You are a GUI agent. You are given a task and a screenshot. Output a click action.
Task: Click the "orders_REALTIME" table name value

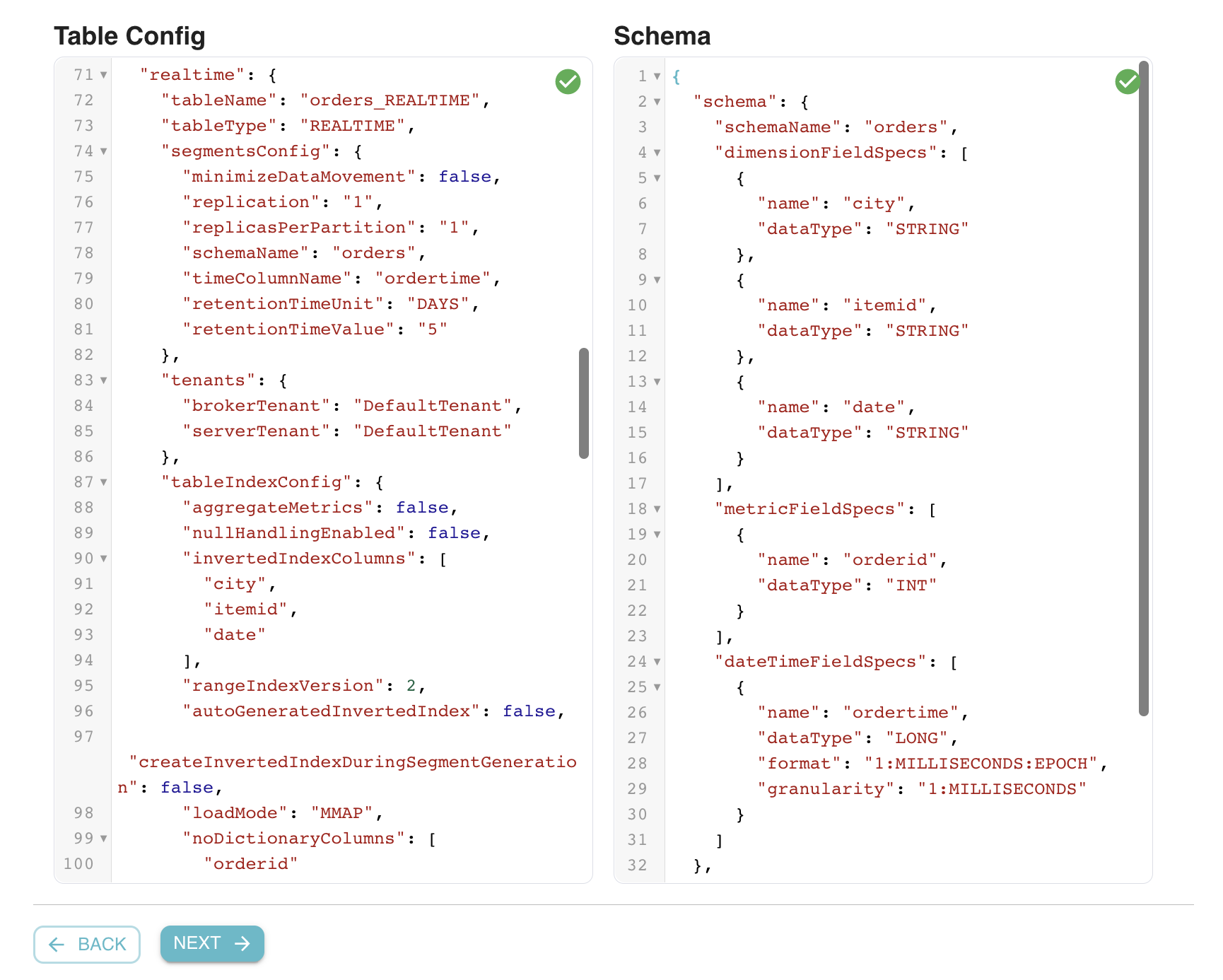pyautogui.click(x=390, y=100)
